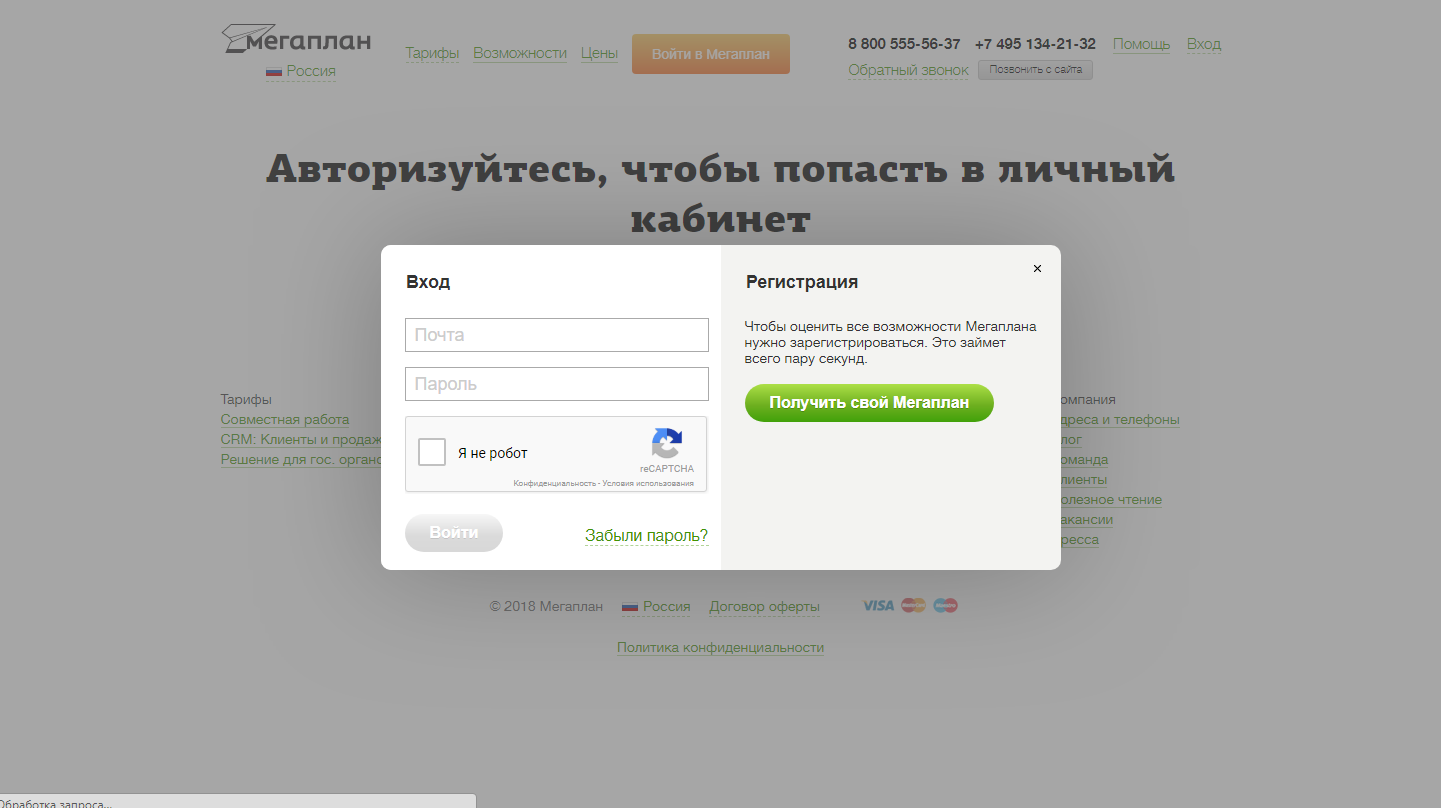Open the Цены menu item
1441x808 pixels.
click(x=599, y=53)
